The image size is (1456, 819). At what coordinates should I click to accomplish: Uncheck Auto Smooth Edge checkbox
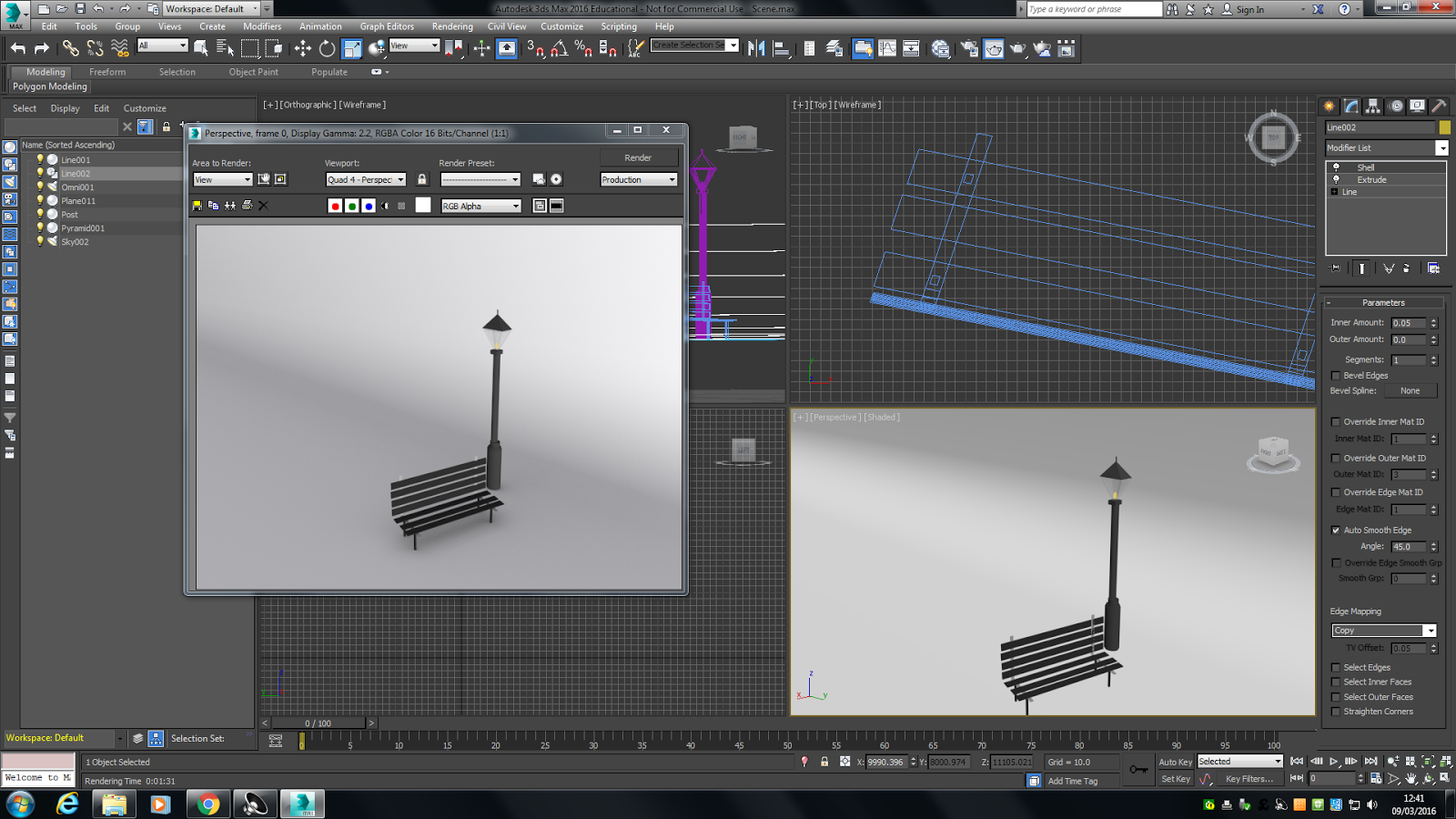coord(1336,530)
